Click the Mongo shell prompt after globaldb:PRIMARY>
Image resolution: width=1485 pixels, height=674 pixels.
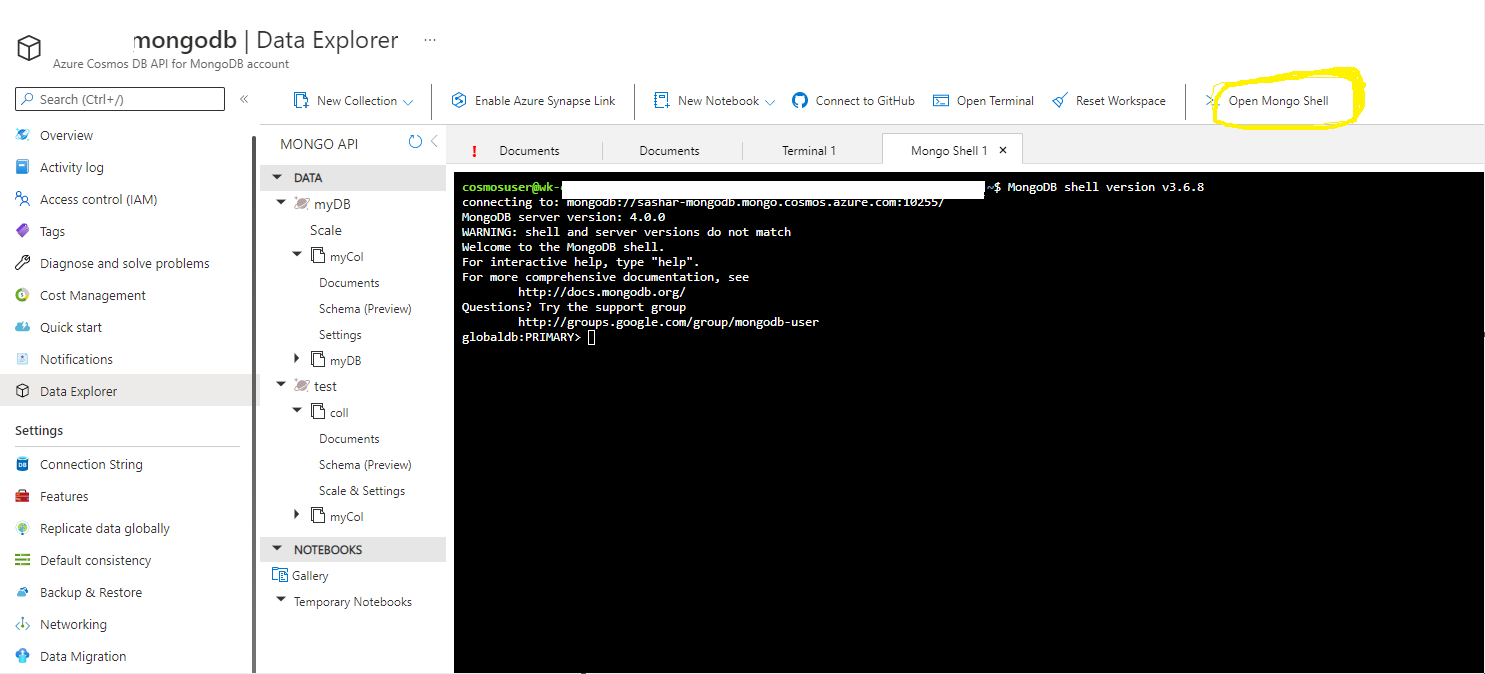click(591, 337)
